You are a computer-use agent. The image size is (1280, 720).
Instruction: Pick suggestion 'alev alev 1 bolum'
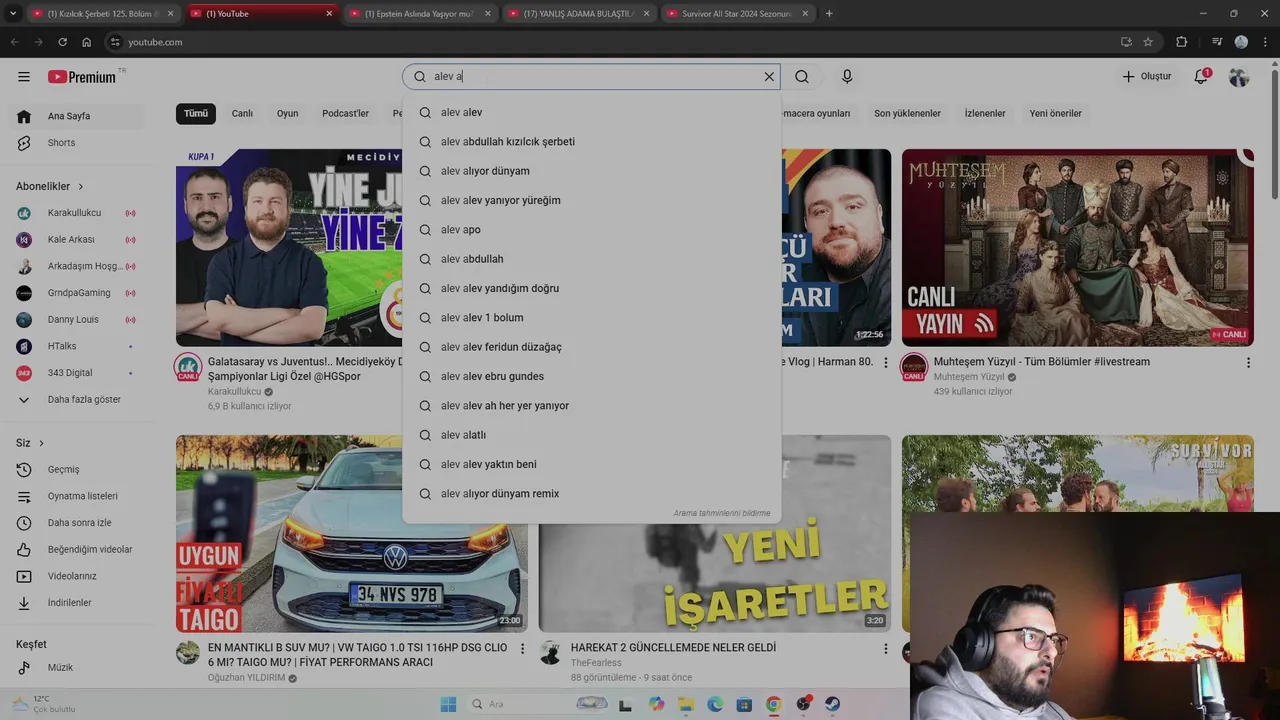coord(592,318)
